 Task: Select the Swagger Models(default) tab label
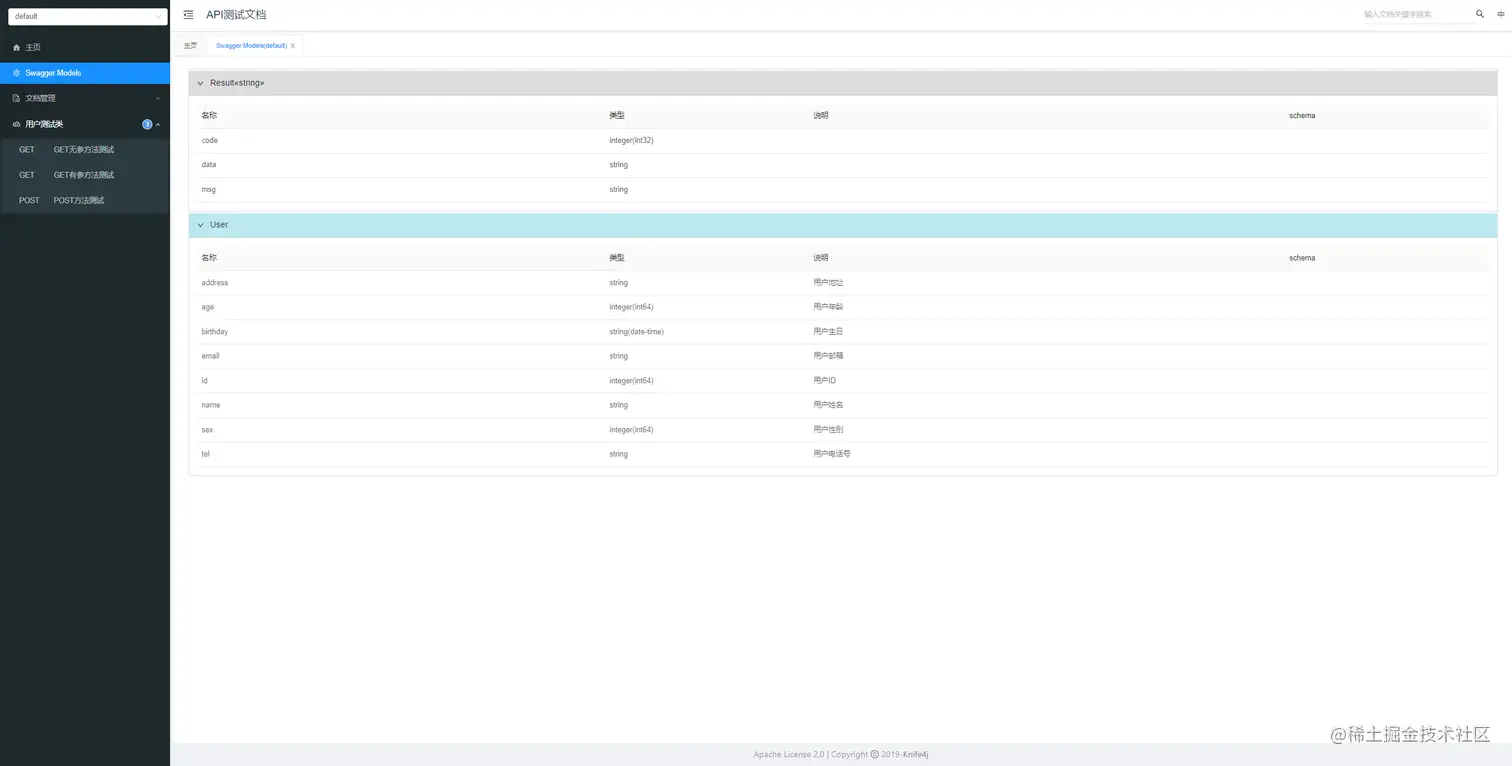(251, 46)
